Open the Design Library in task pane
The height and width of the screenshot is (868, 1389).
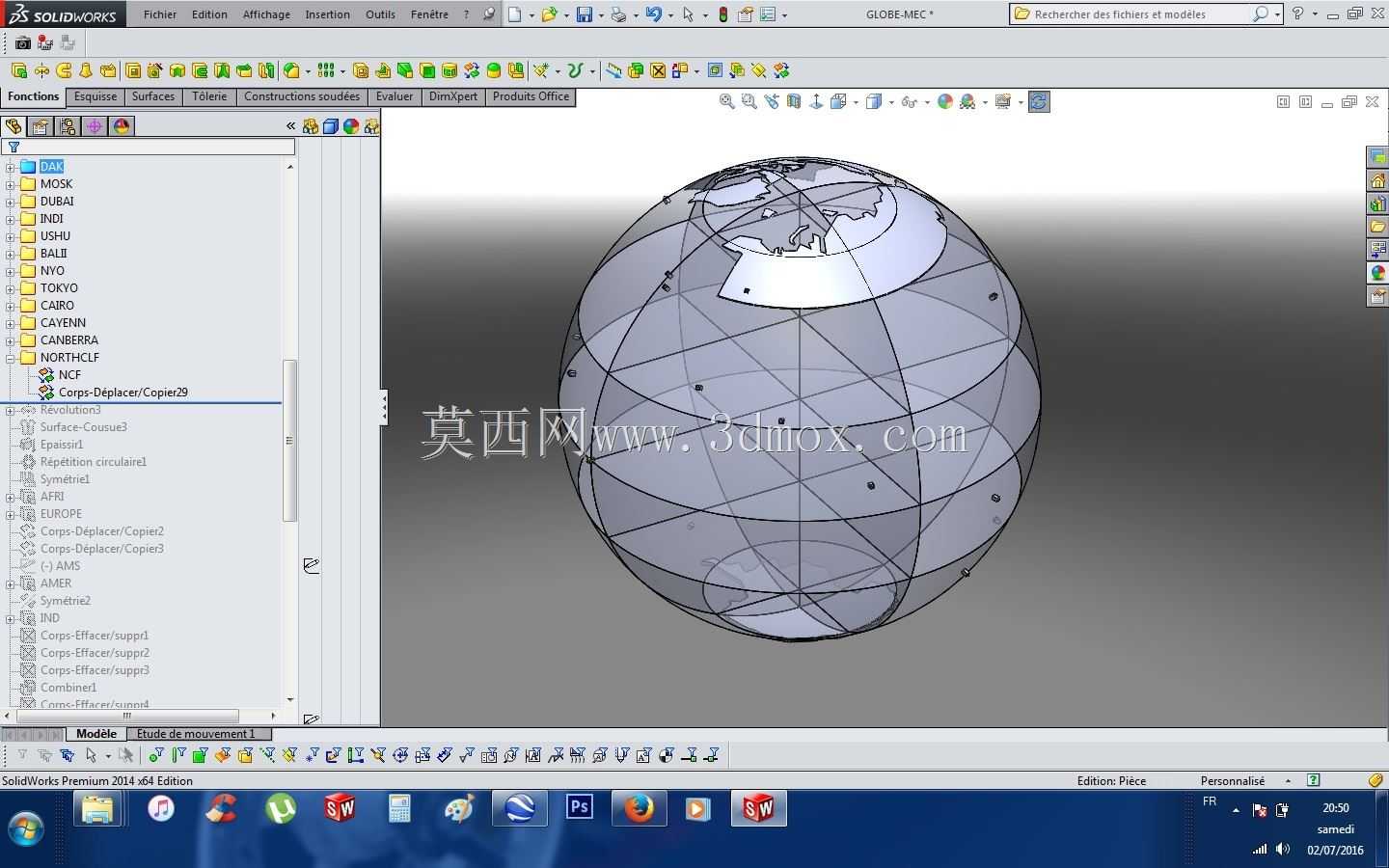(1377, 203)
